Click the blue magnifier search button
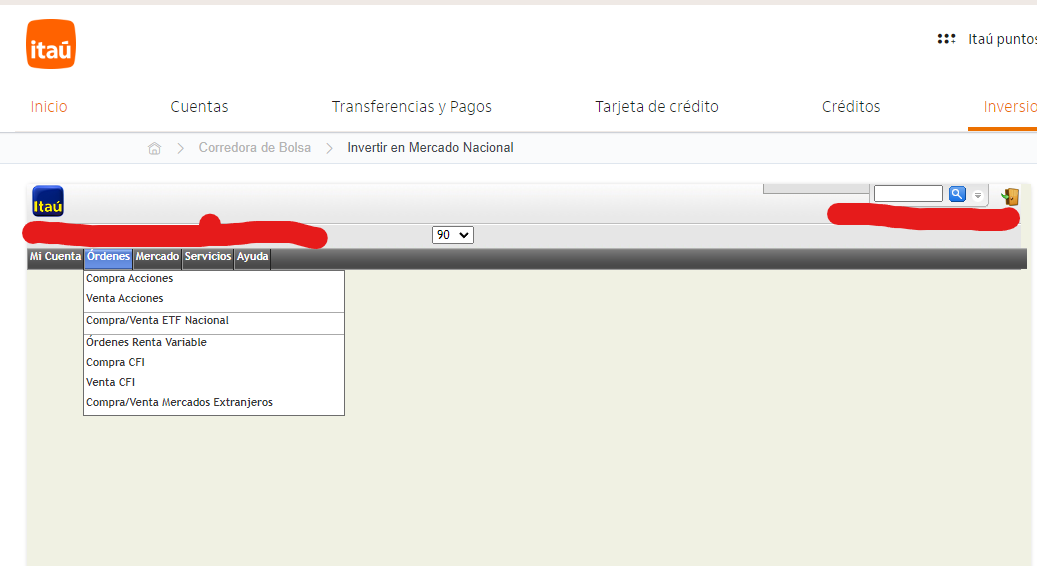Viewport: 1037px width, 566px height. (957, 194)
